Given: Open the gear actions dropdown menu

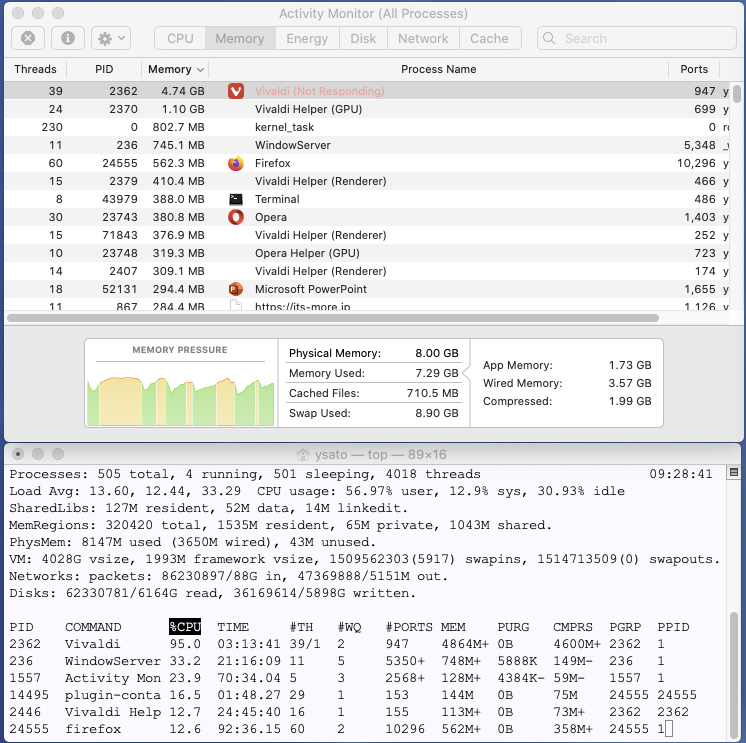Looking at the screenshot, I should point(110,38).
